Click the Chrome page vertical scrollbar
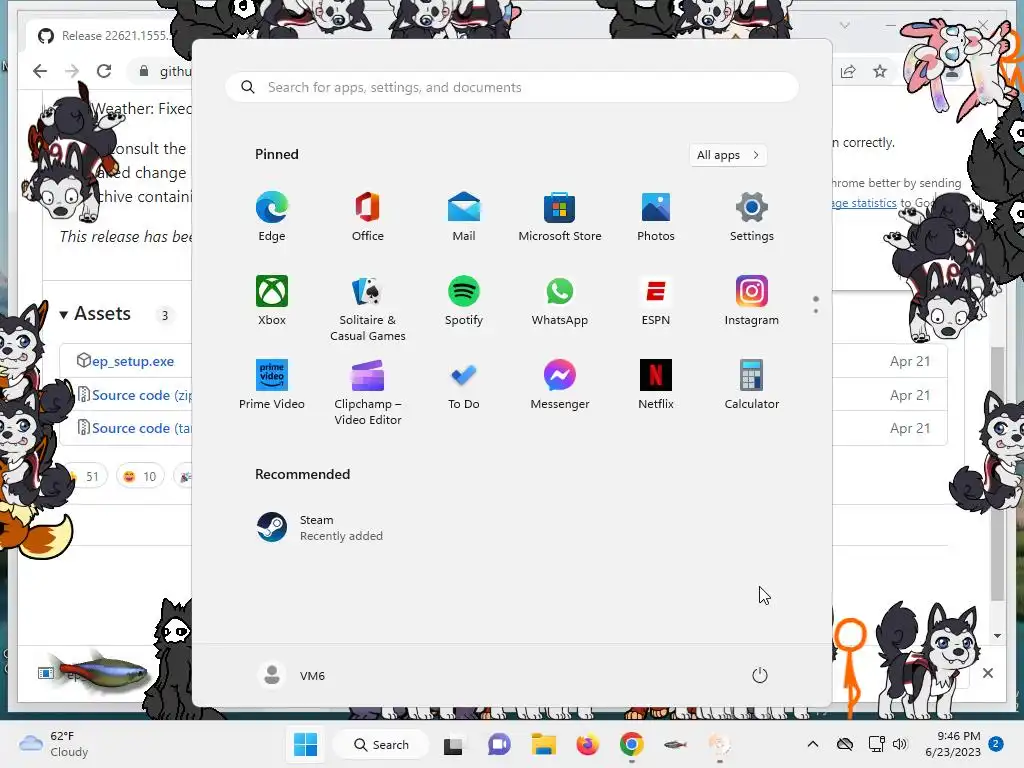Image resolution: width=1024 pixels, height=768 pixels. [x=997, y=473]
